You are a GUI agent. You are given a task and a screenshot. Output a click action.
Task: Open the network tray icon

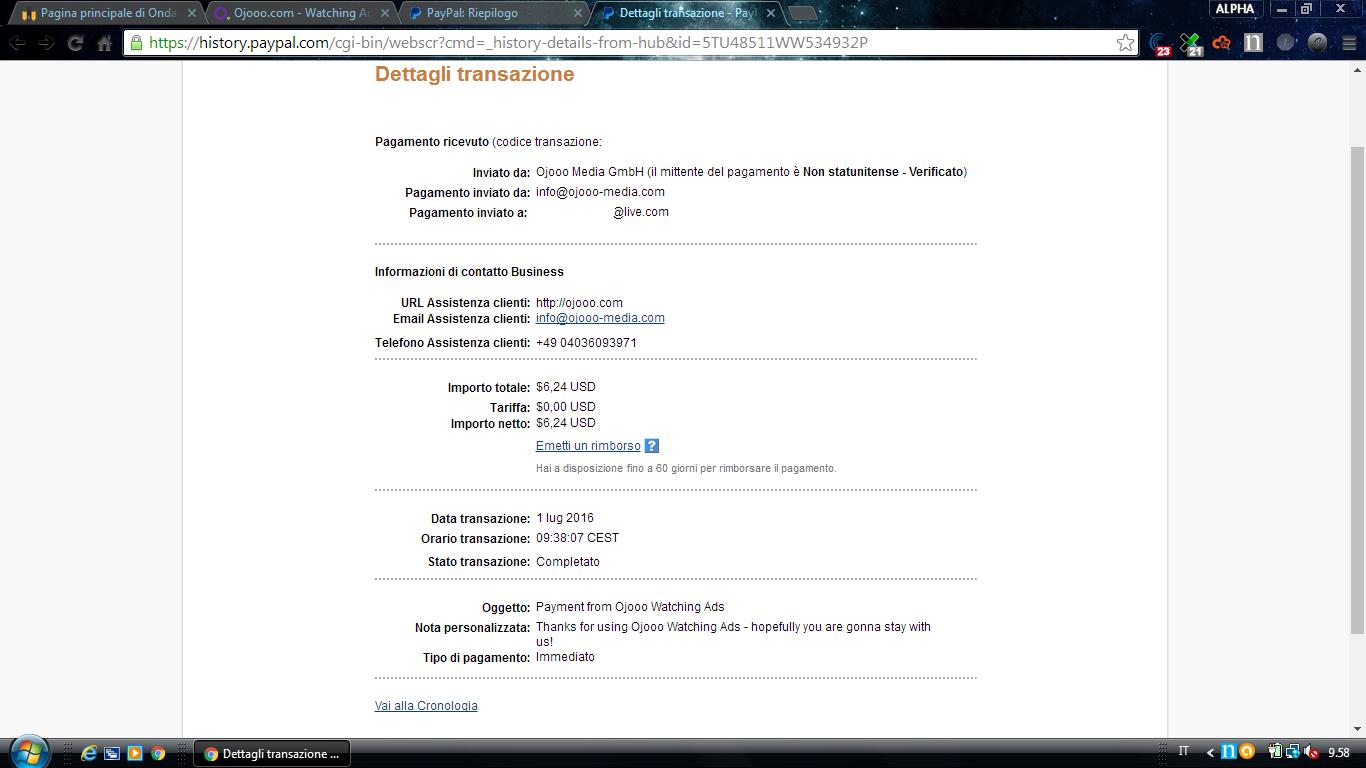(x=1292, y=752)
